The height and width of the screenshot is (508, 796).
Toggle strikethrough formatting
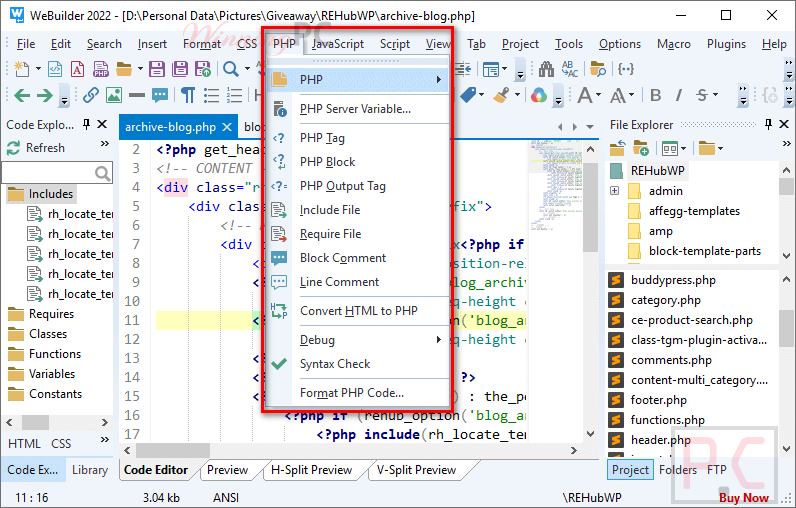click(x=702, y=95)
